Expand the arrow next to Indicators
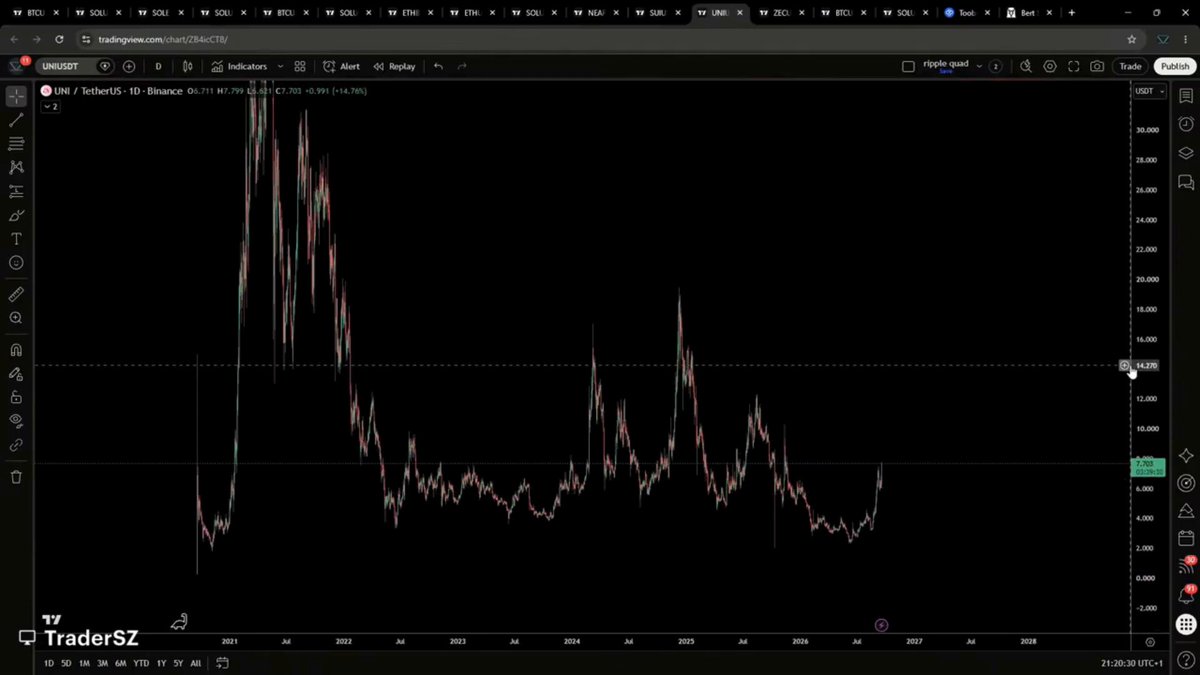The width and height of the screenshot is (1200, 675). (280, 67)
